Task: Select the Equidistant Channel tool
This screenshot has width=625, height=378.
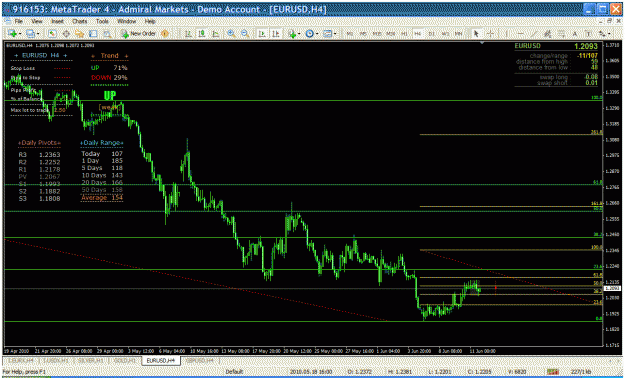Action: pos(548,34)
